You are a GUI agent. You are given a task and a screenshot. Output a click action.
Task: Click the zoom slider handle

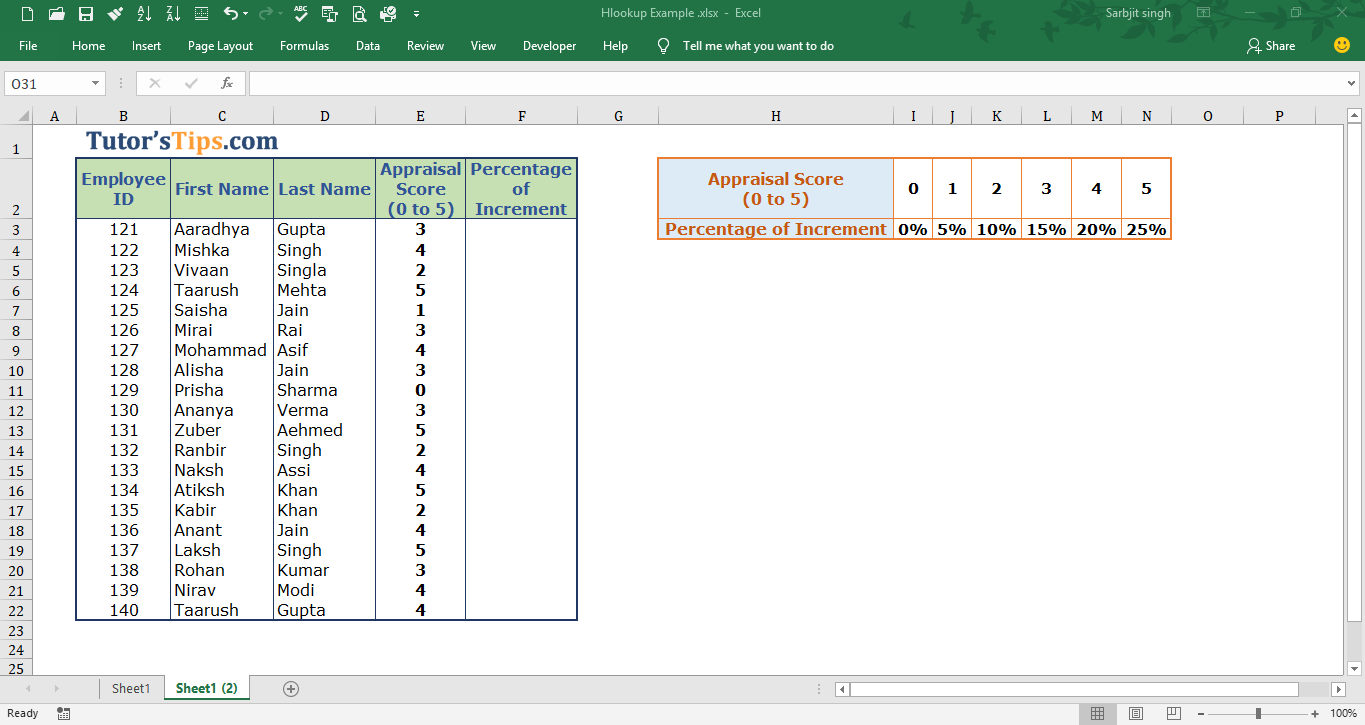[x=1258, y=713]
